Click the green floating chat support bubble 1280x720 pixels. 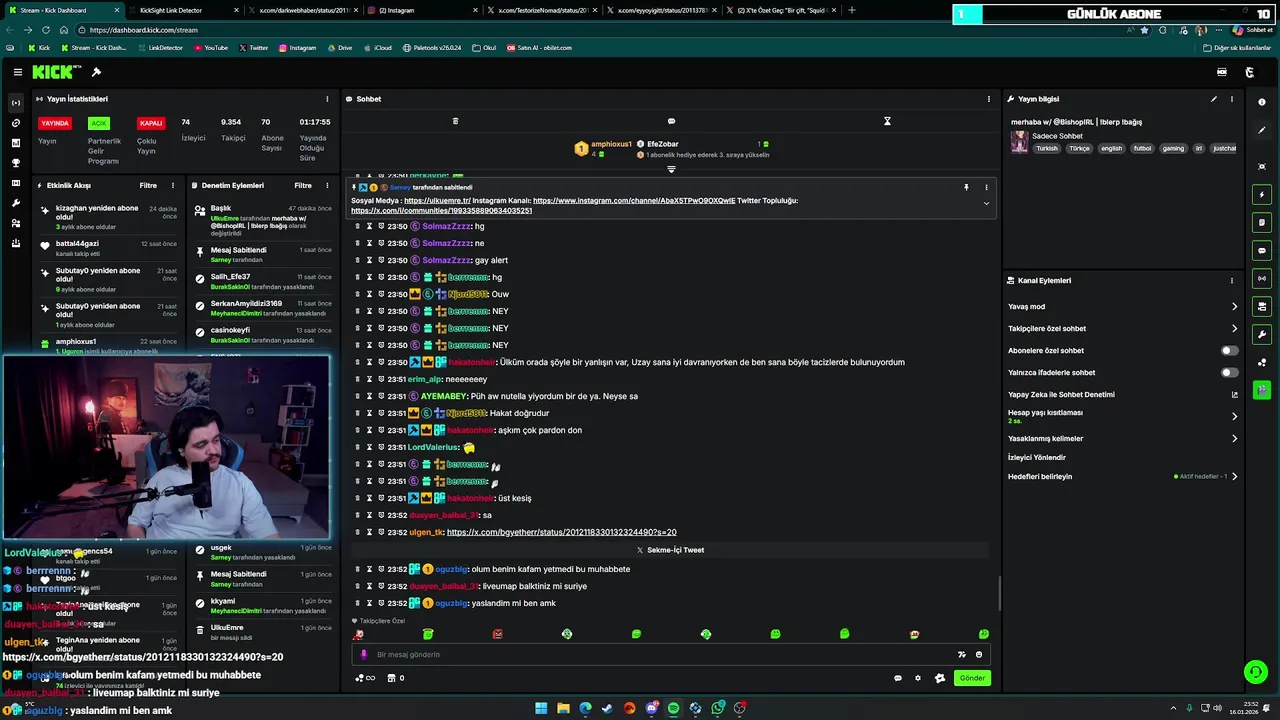point(1255,672)
